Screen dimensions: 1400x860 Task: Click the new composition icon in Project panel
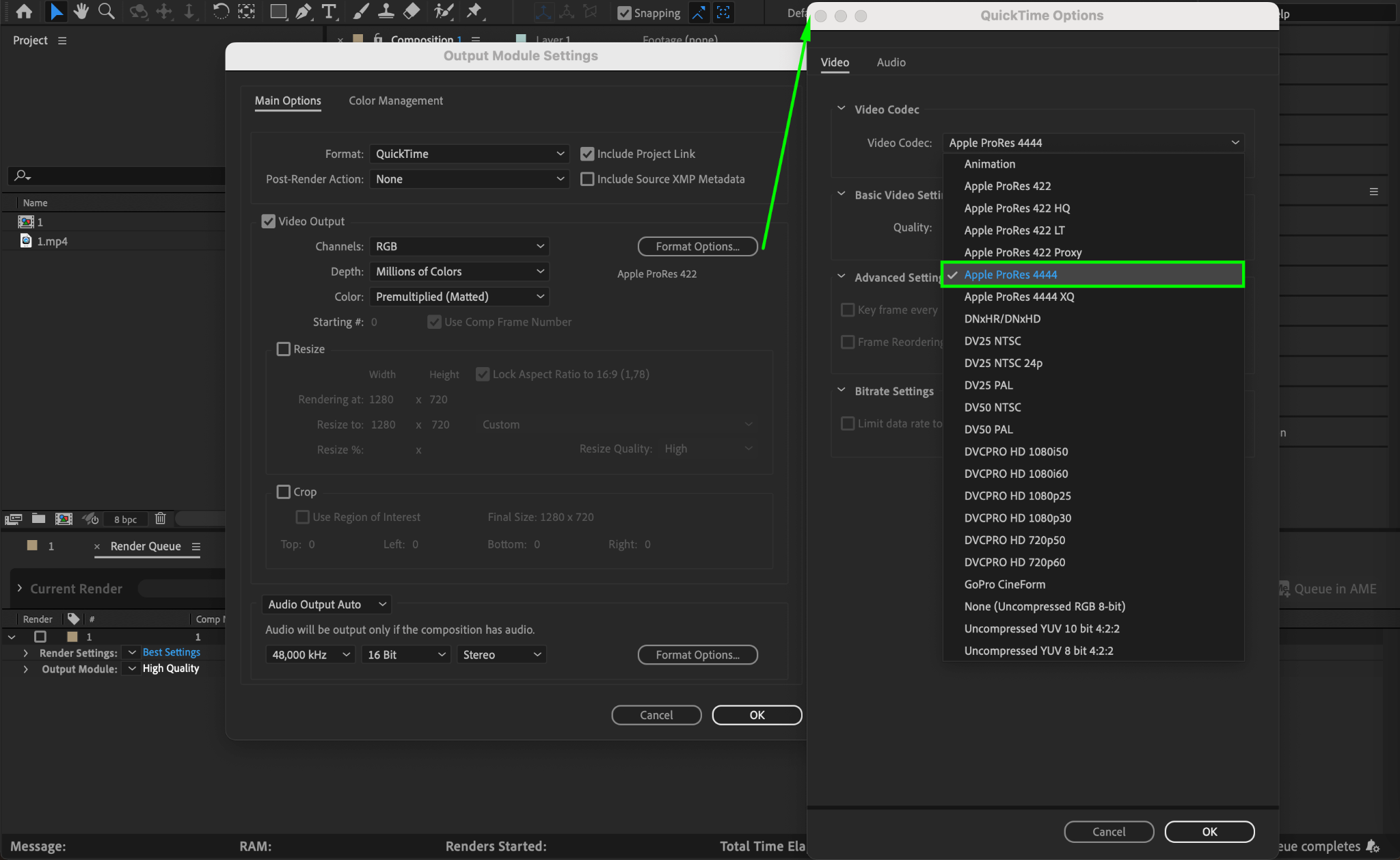(x=64, y=519)
